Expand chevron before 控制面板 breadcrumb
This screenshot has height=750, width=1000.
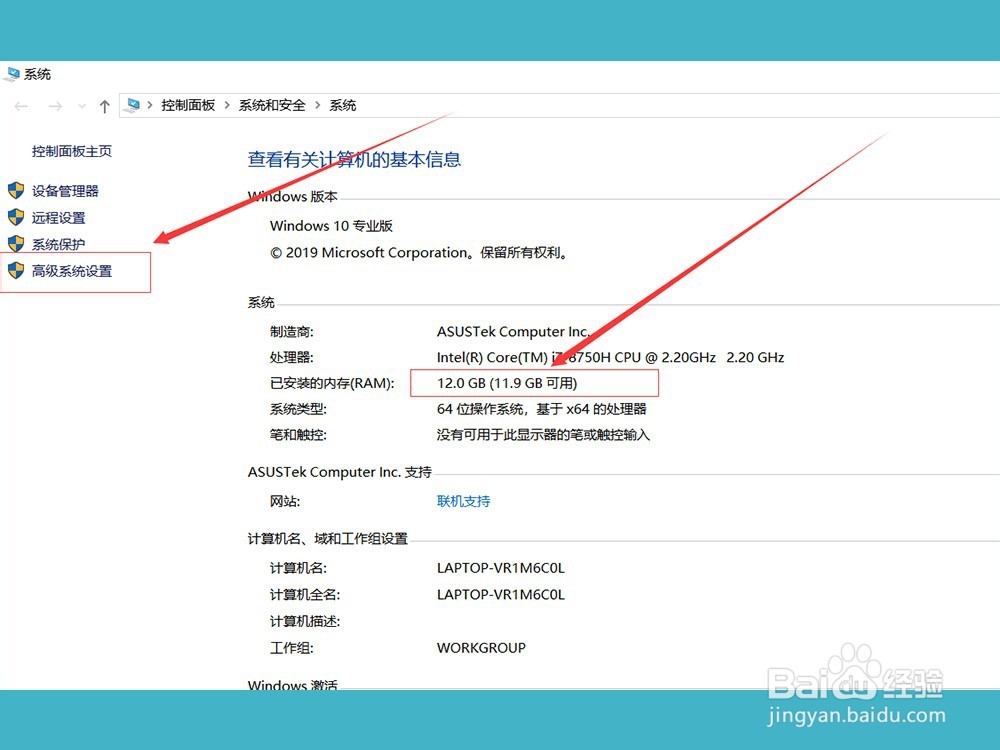pyautogui.click(x=150, y=105)
